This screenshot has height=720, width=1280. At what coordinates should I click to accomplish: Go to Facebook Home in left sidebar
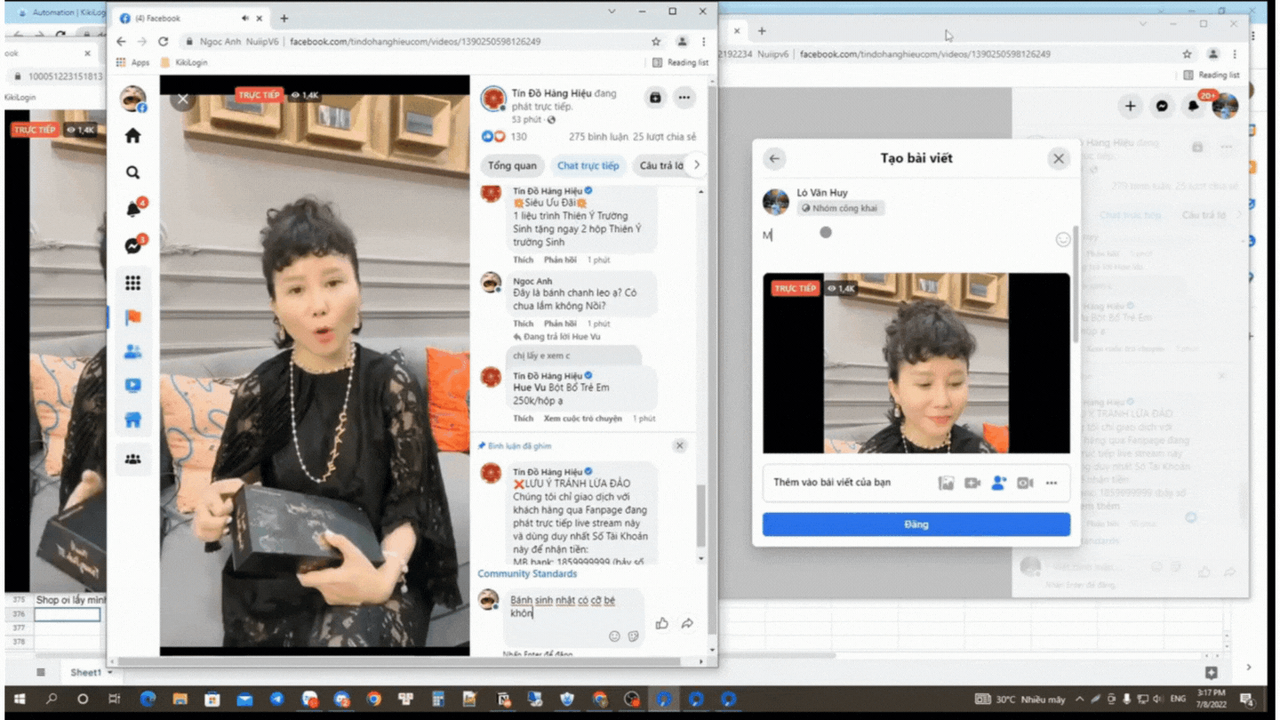[x=133, y=136]
